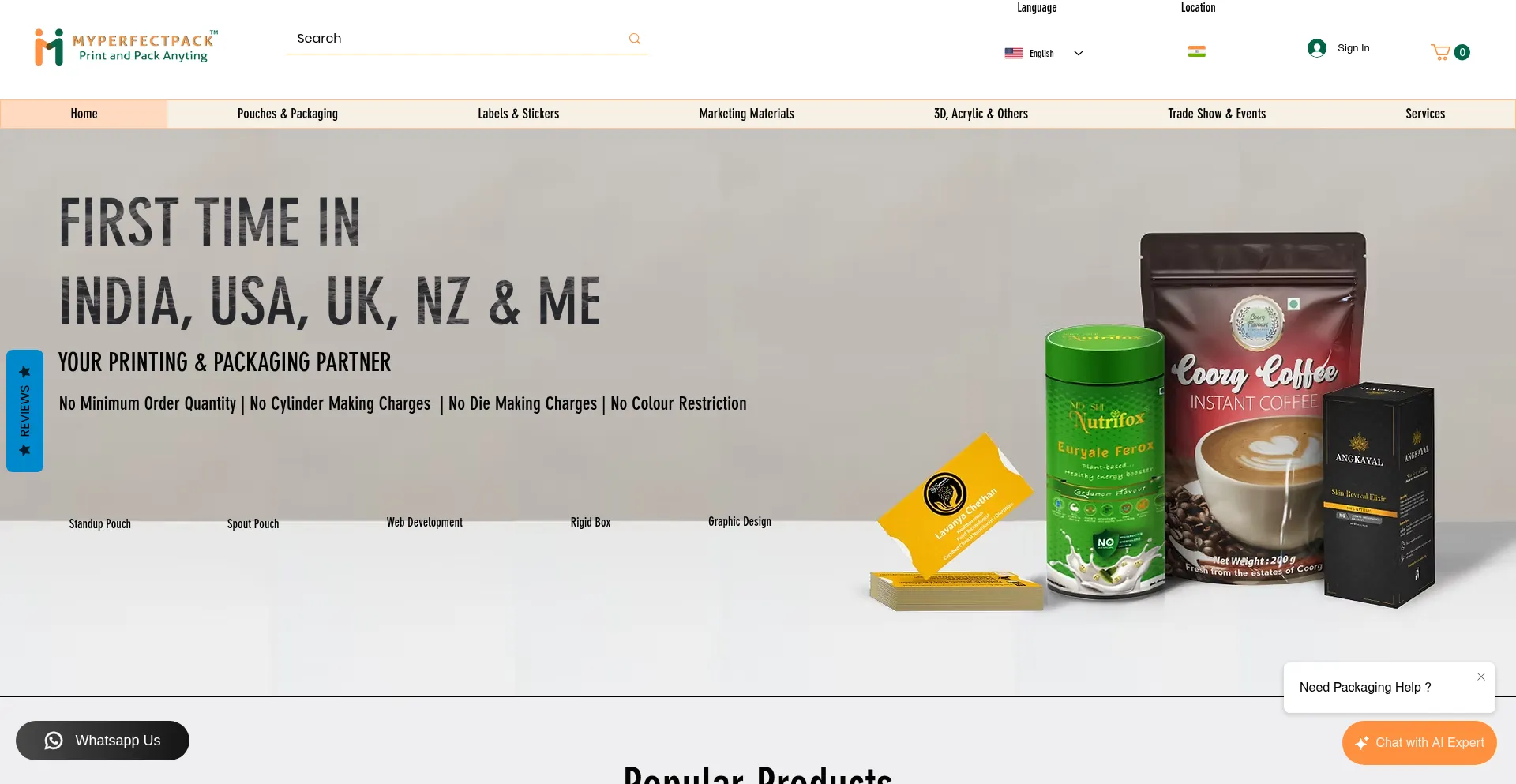Open the Trade Show & Events menu
The width and height of the screenshot is (1516, 784).
(1217, 114)
